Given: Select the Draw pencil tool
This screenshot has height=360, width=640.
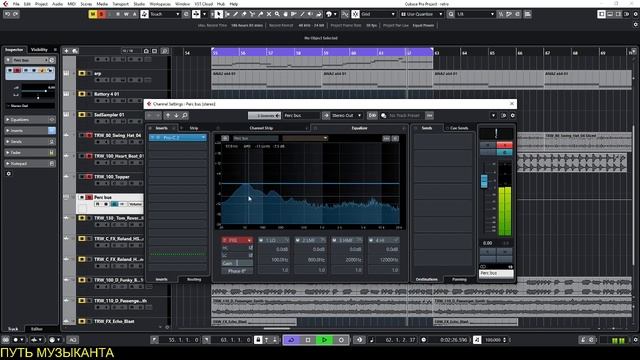Looking at the screenshot, I should (x=236, y=14).
